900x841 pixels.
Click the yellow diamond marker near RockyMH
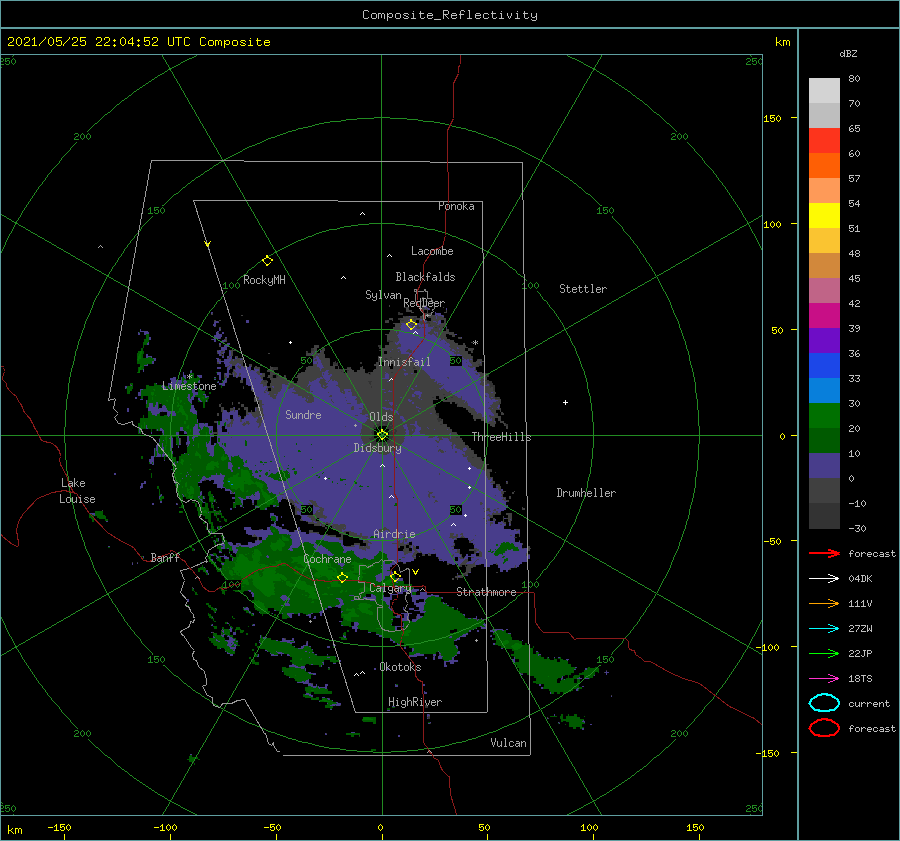(267, 261)
